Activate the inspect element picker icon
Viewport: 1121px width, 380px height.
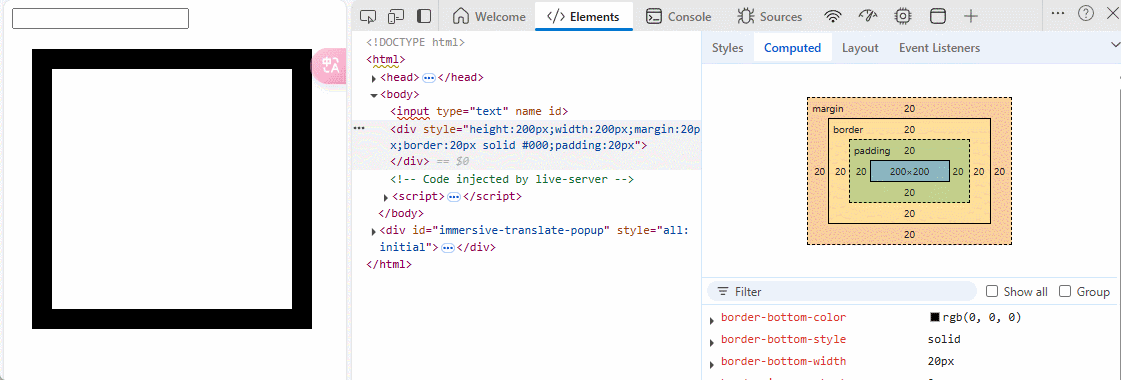click(x=368, y=16)
